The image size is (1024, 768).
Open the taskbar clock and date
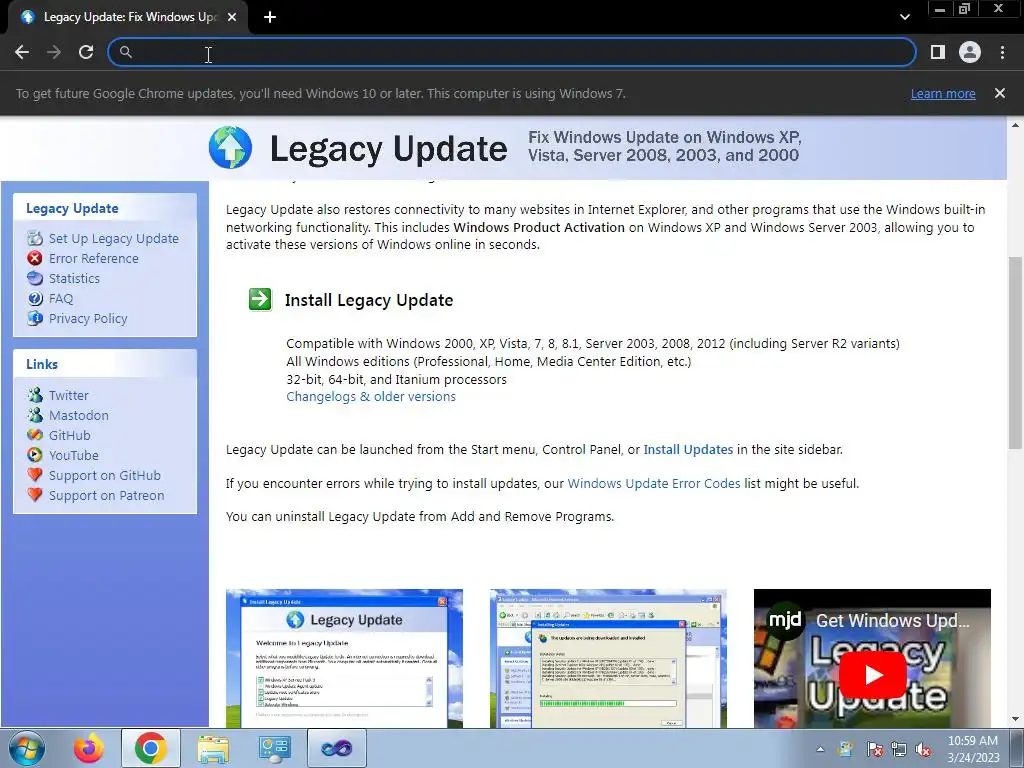[x=973, y=749]
